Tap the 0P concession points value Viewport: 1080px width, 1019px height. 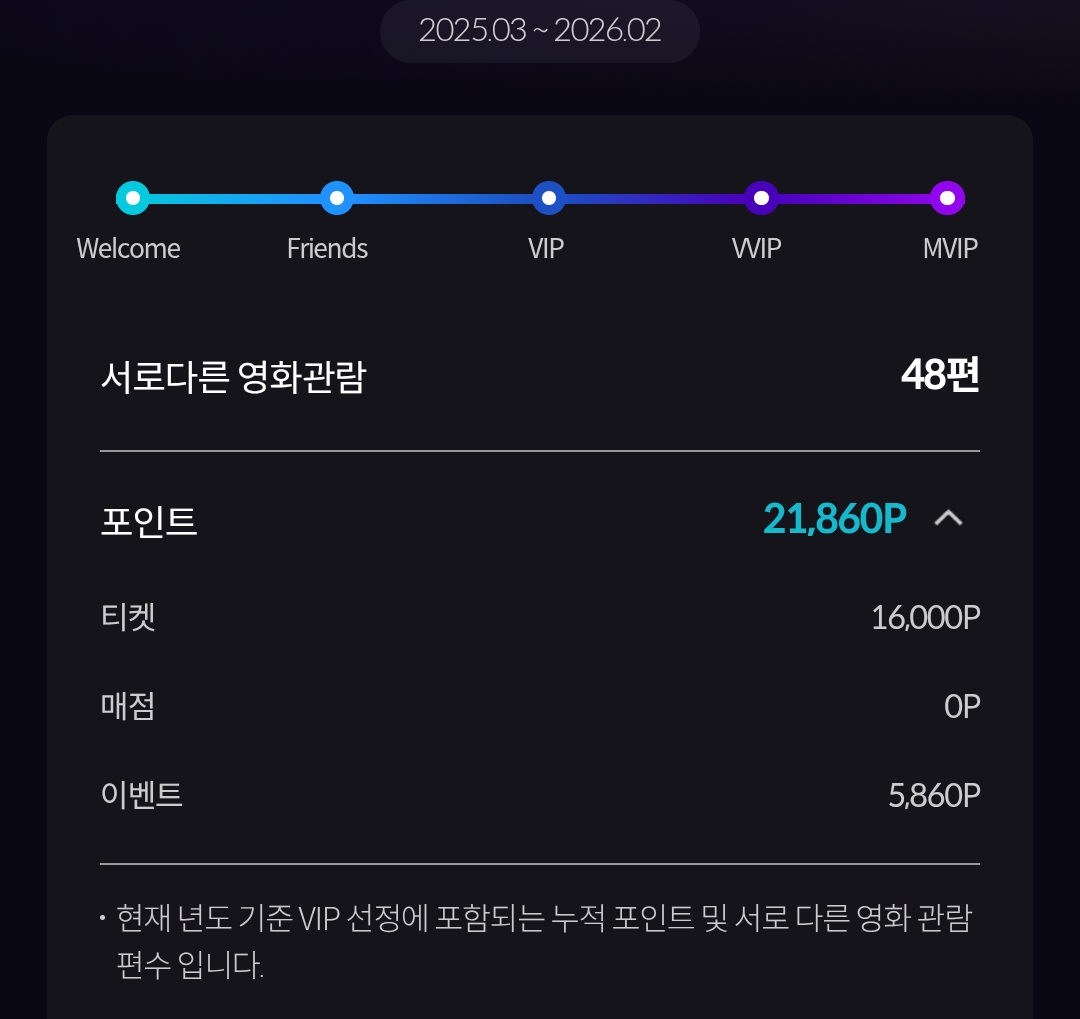(962, 707)
